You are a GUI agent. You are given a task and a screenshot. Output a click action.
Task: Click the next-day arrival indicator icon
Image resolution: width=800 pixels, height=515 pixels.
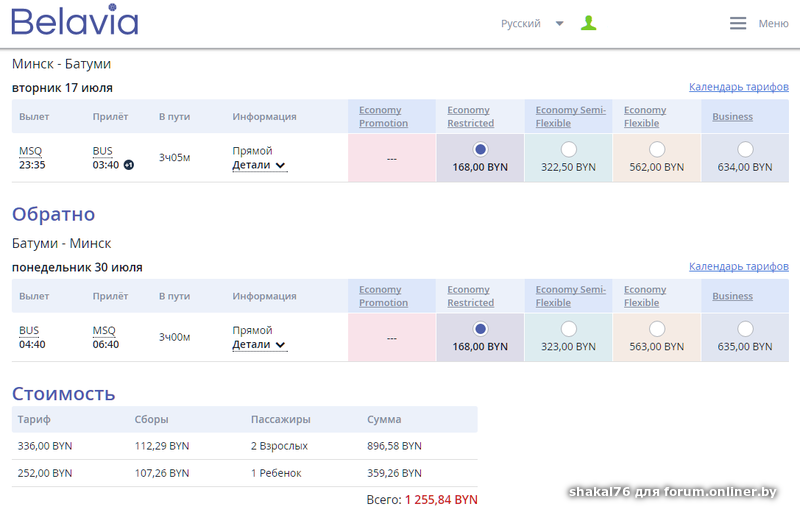point(129,165)
